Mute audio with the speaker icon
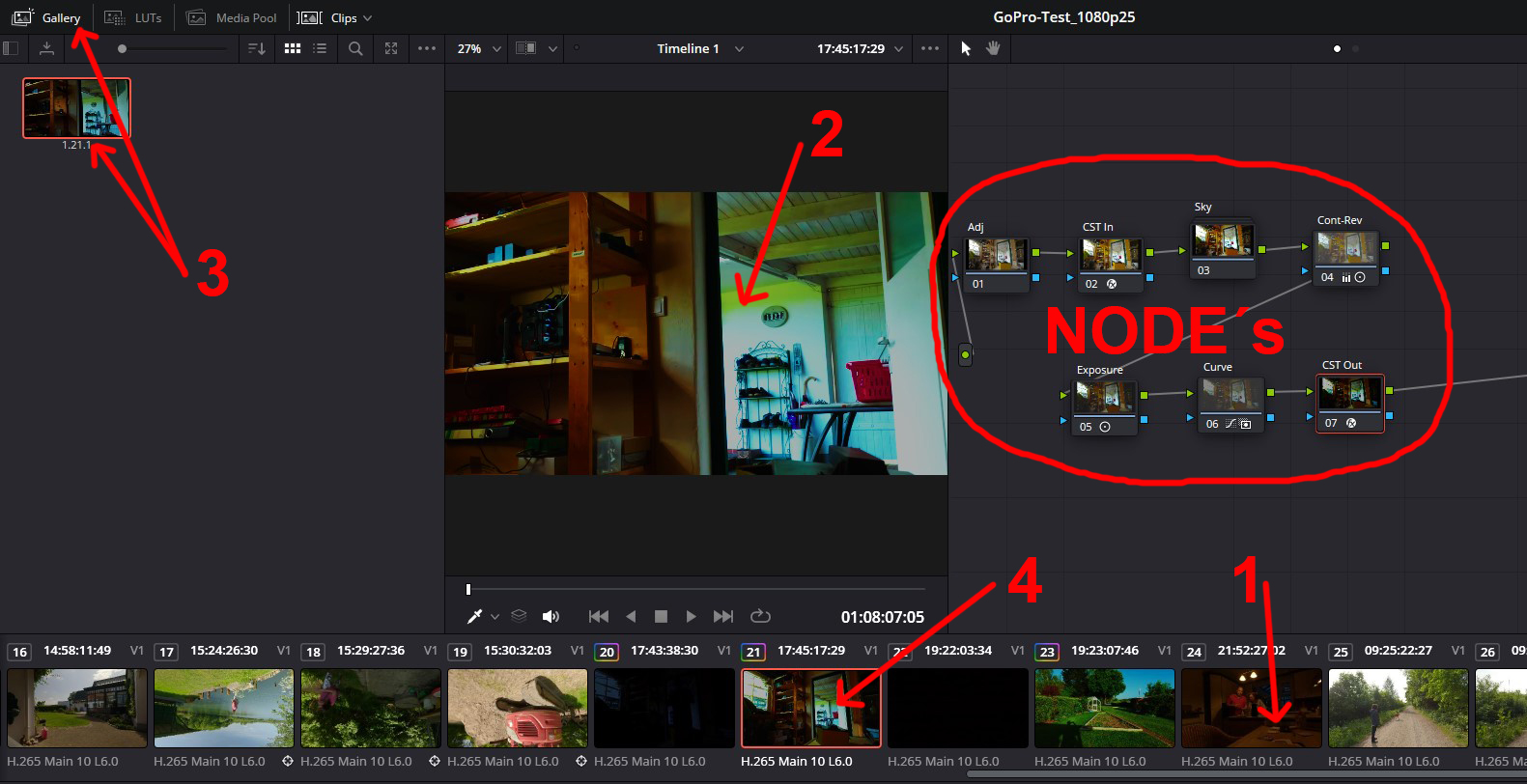This screenshot has width=1527, height=784. click(551, 616)
